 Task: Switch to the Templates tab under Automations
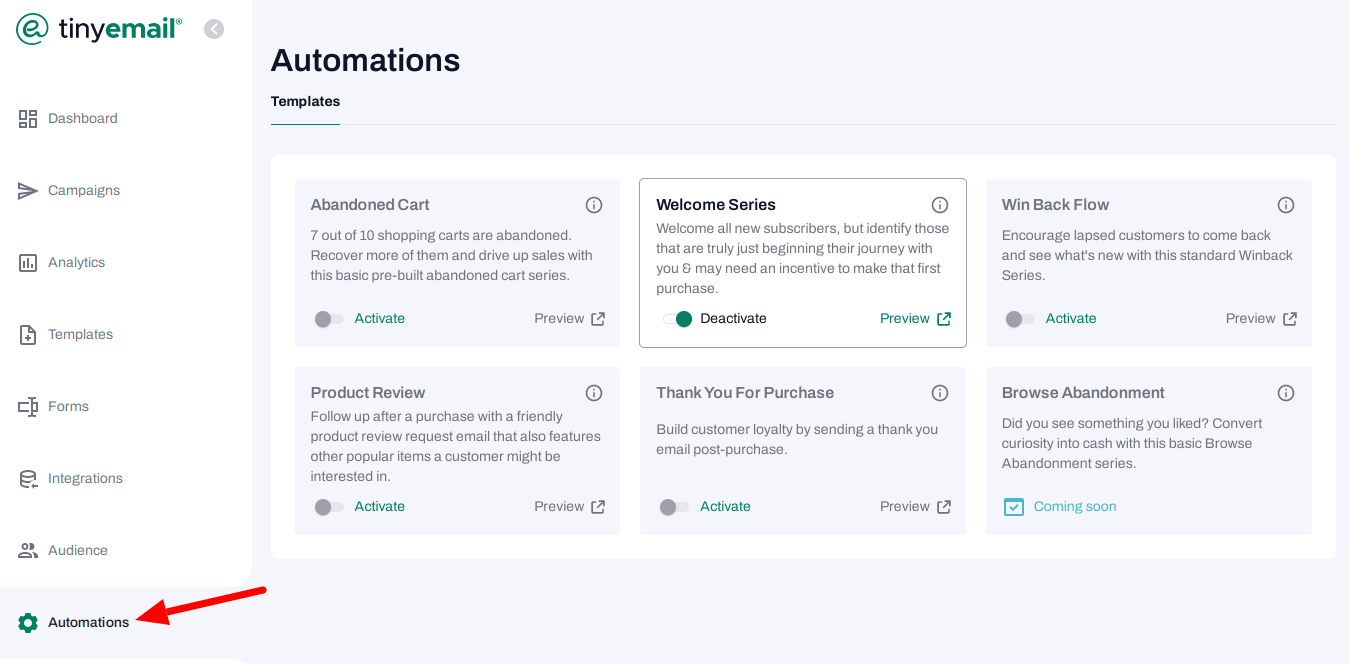point(304,101)
